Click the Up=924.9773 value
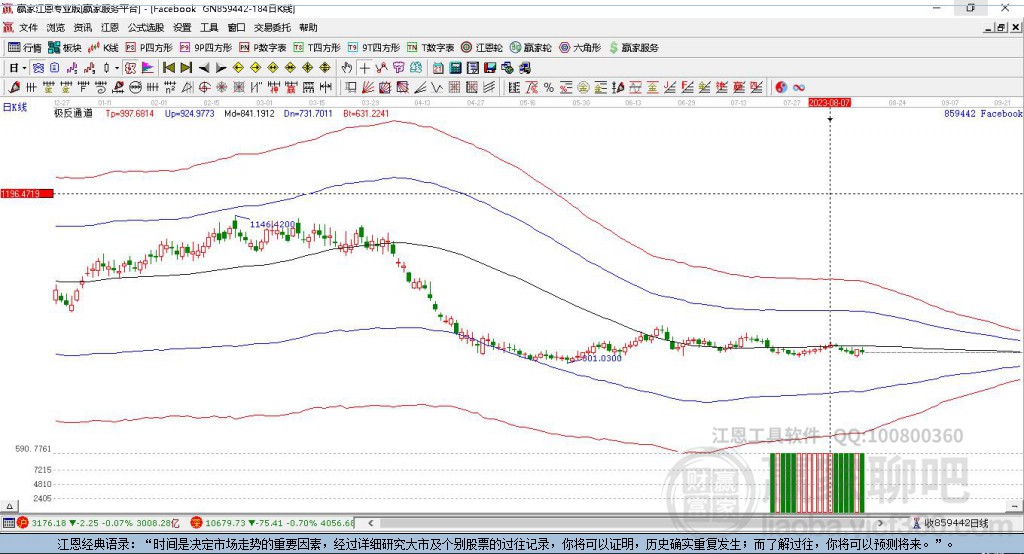 189,114
